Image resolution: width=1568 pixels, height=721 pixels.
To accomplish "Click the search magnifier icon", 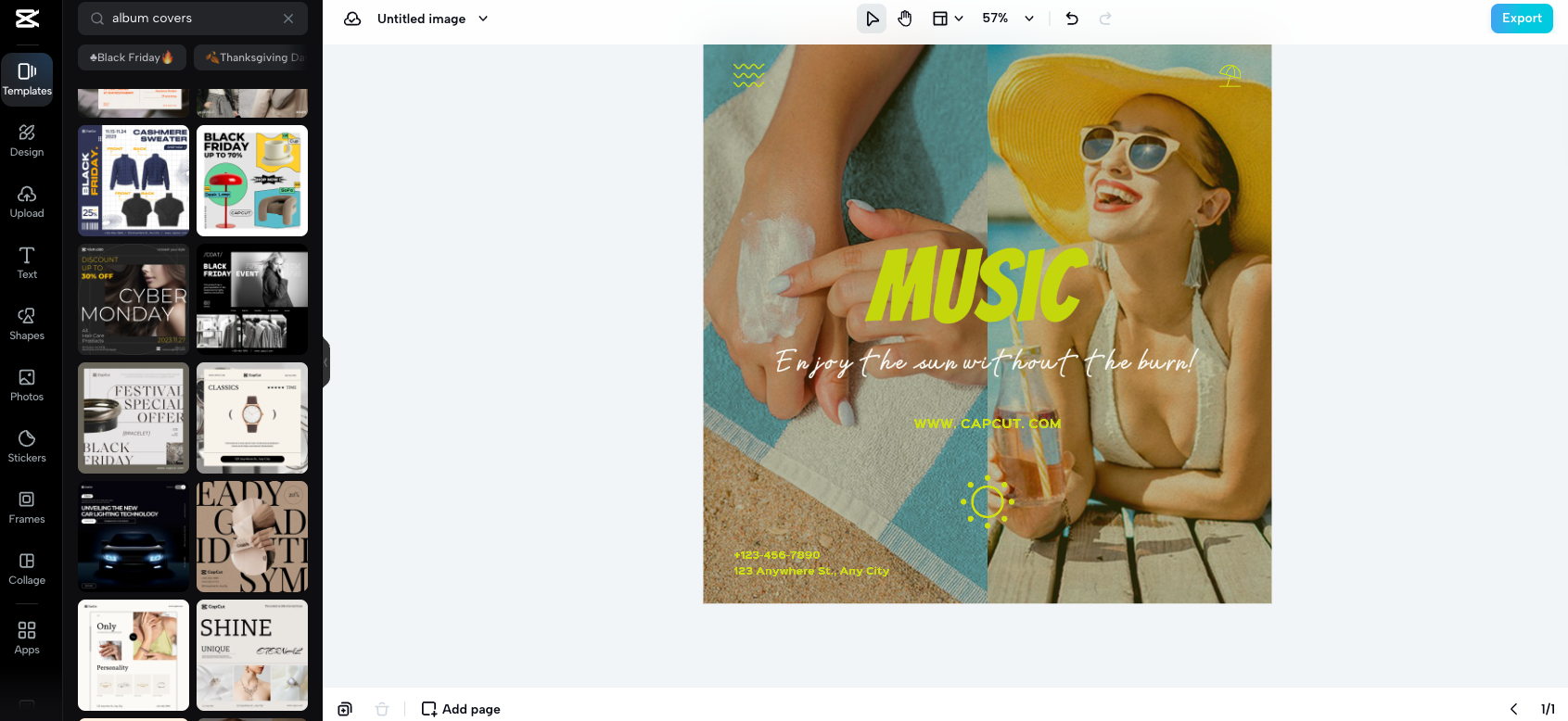I will [x=96, y=19].
